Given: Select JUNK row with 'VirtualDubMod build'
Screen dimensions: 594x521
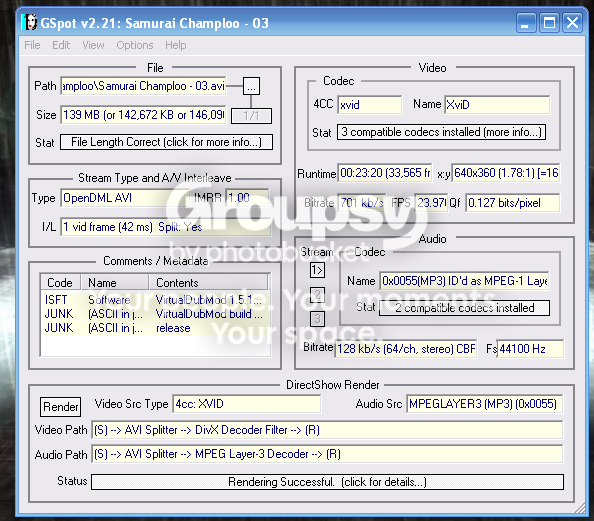Looking at the screenshot, I should tap(156, 314).
